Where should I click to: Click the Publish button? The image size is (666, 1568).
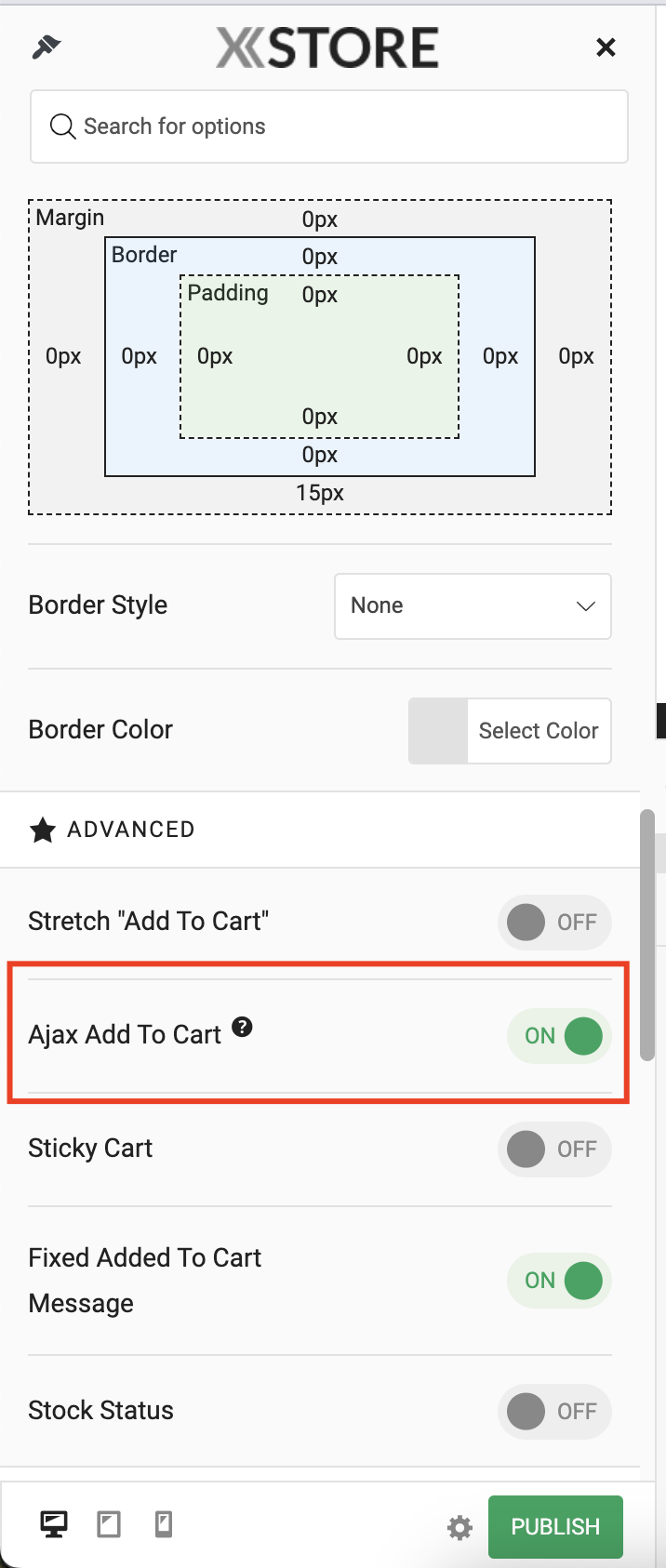tap(555, 1527)
